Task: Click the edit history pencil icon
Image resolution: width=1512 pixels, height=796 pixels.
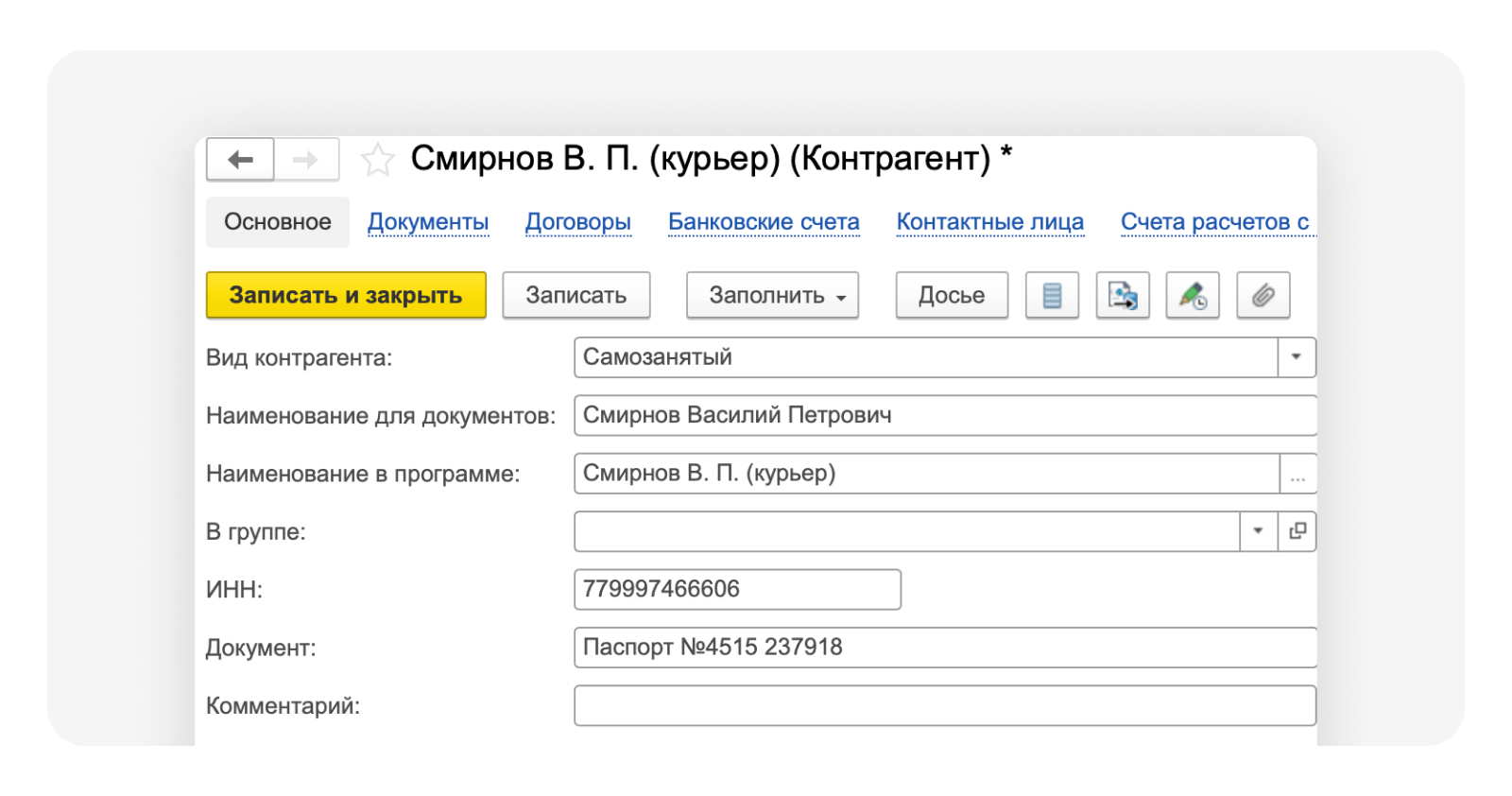Action: tap(1193, 296)
